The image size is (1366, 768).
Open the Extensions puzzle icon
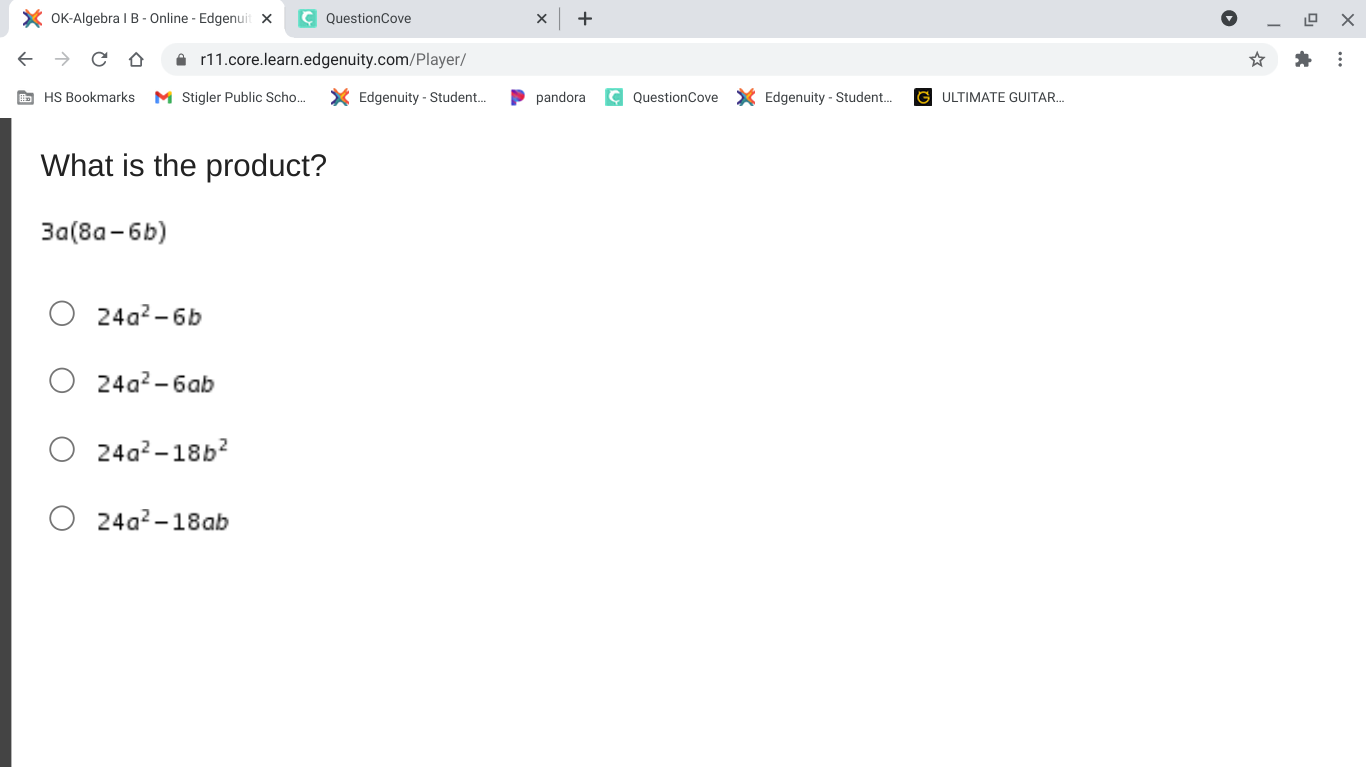[1303, 59]
